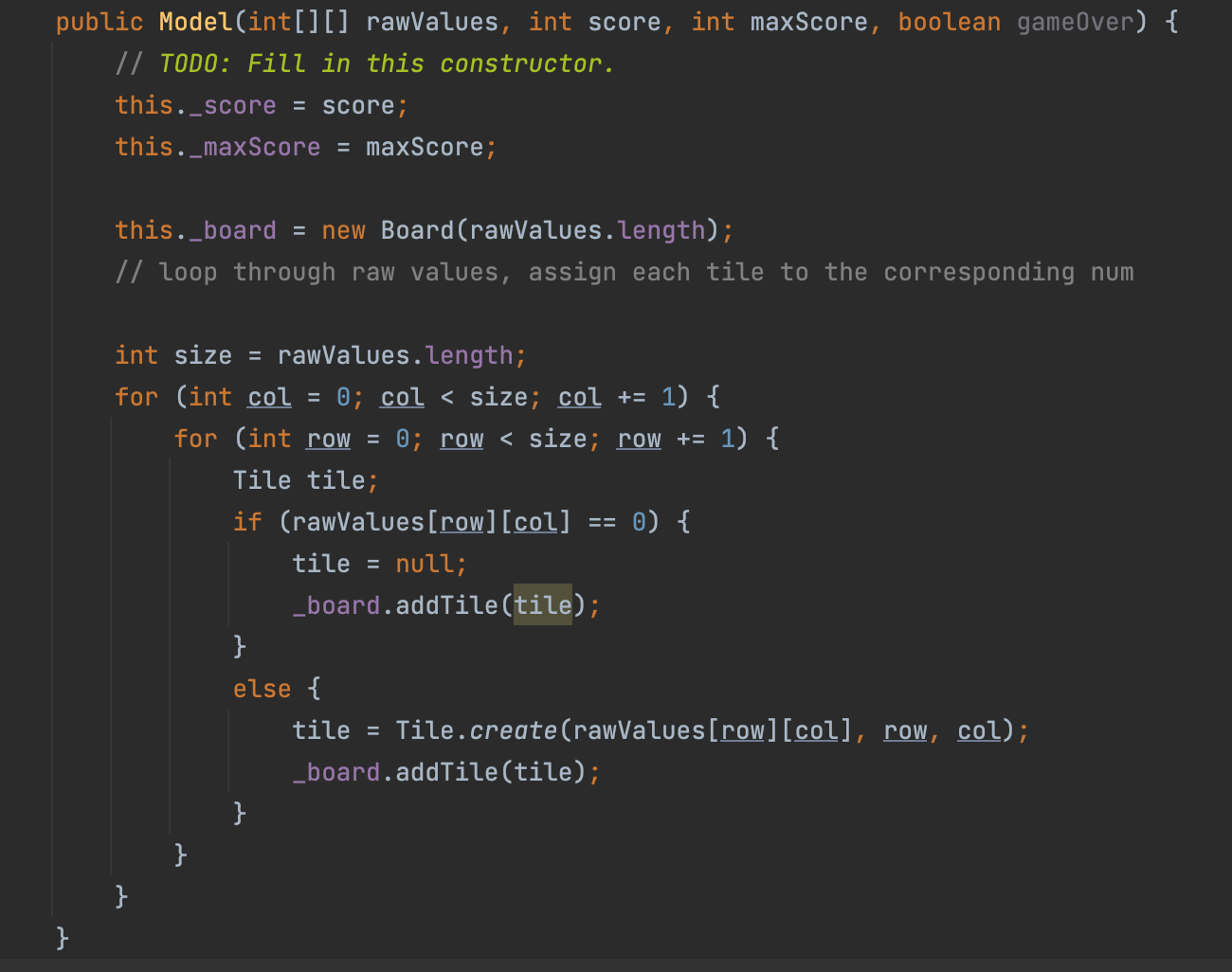Click the final closing brace on last line
The height and width of the screenshot is (972, 1232).
click(63, 937)
